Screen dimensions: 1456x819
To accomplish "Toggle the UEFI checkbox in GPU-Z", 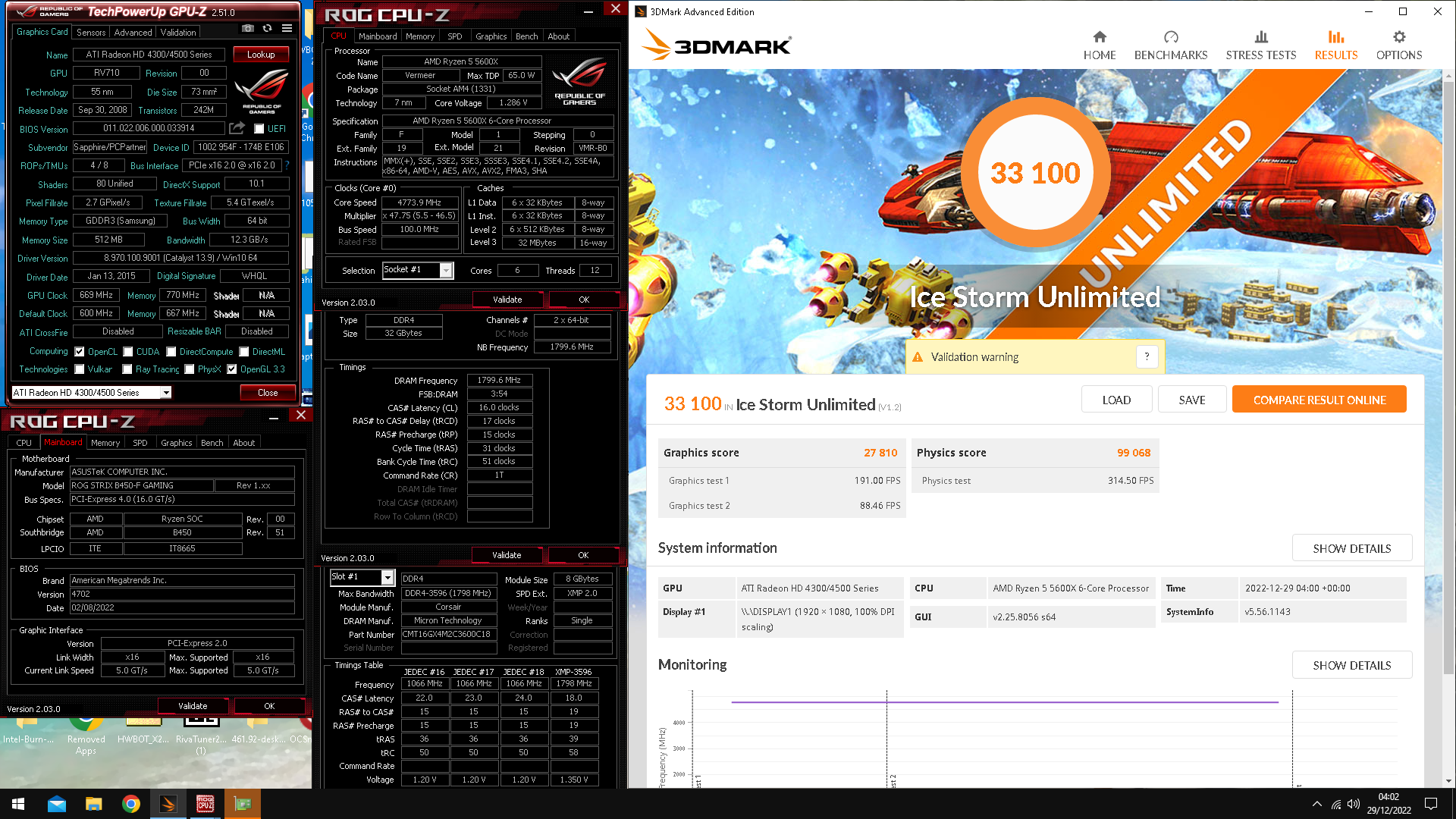I will [259, 129].
